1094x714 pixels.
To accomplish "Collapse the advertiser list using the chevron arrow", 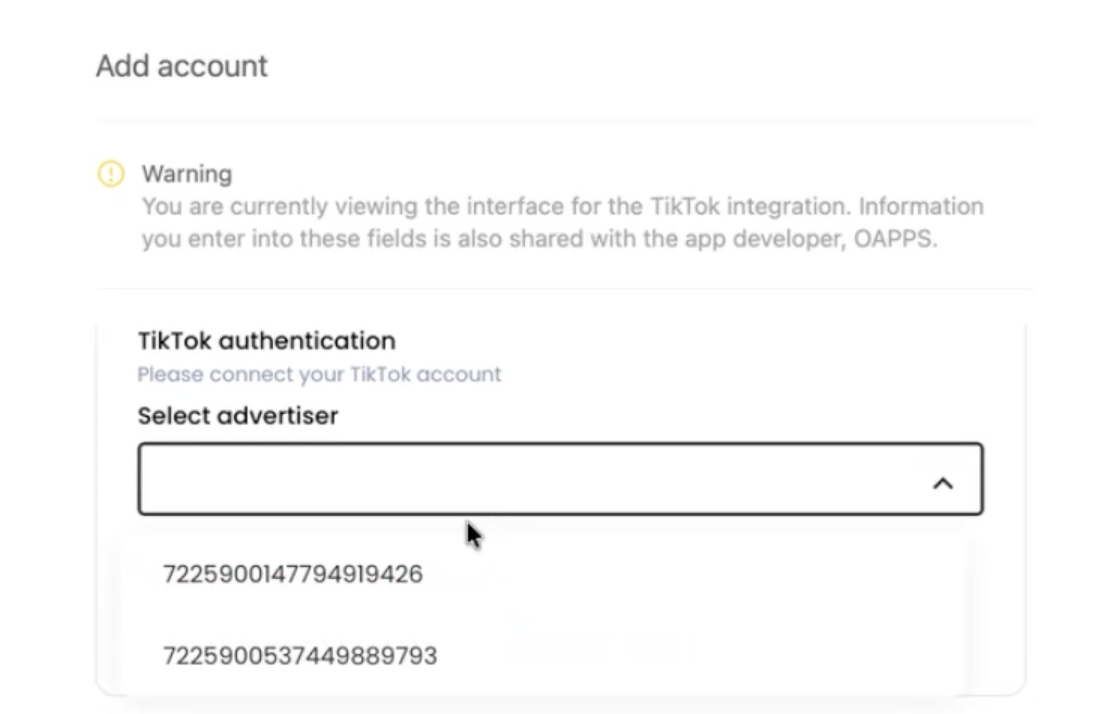I will (x=943, y=483).
